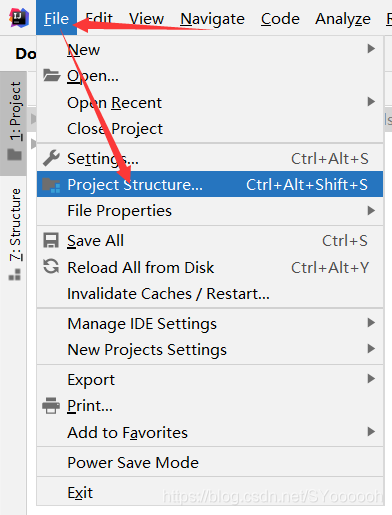Select the Navigate menu
This screenshot has width=392, height=515.
pos(212,19)
